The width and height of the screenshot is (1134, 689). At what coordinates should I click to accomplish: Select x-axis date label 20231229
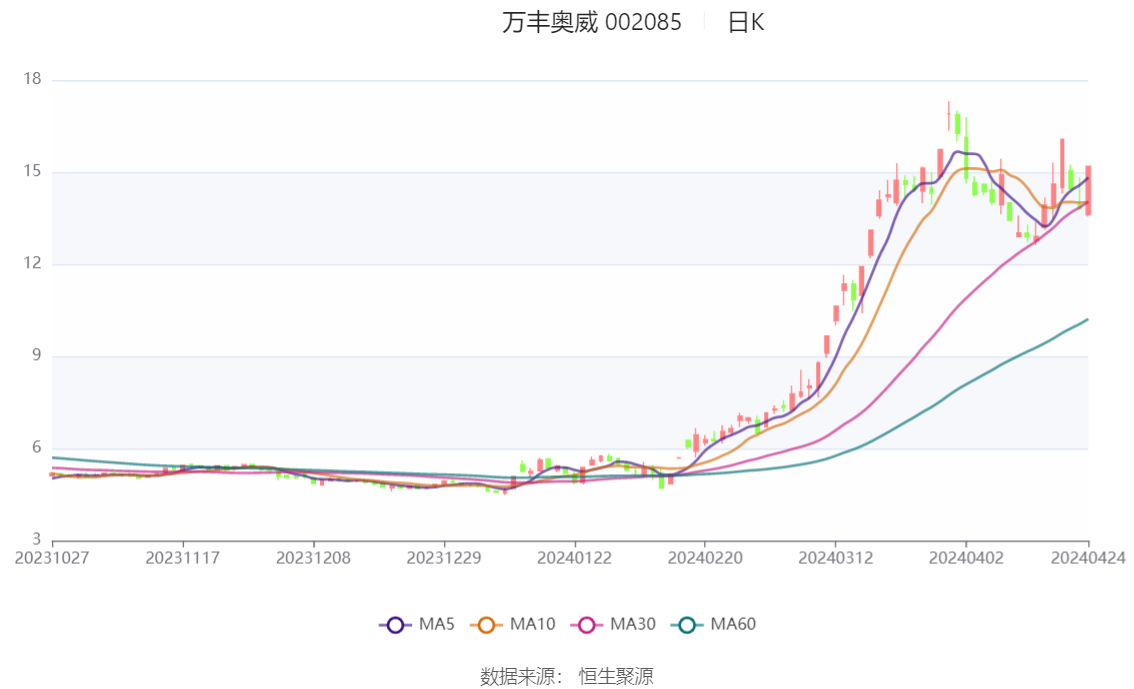[444, 558]
